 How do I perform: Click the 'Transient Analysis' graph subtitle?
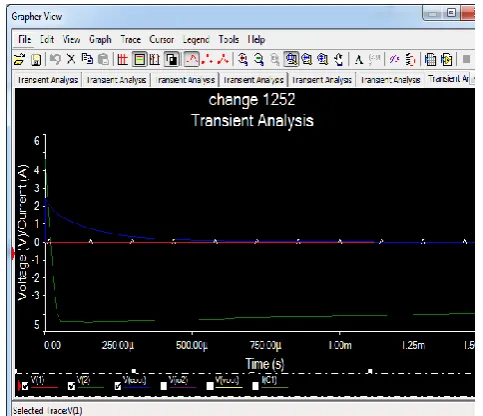tap(252, 120)
